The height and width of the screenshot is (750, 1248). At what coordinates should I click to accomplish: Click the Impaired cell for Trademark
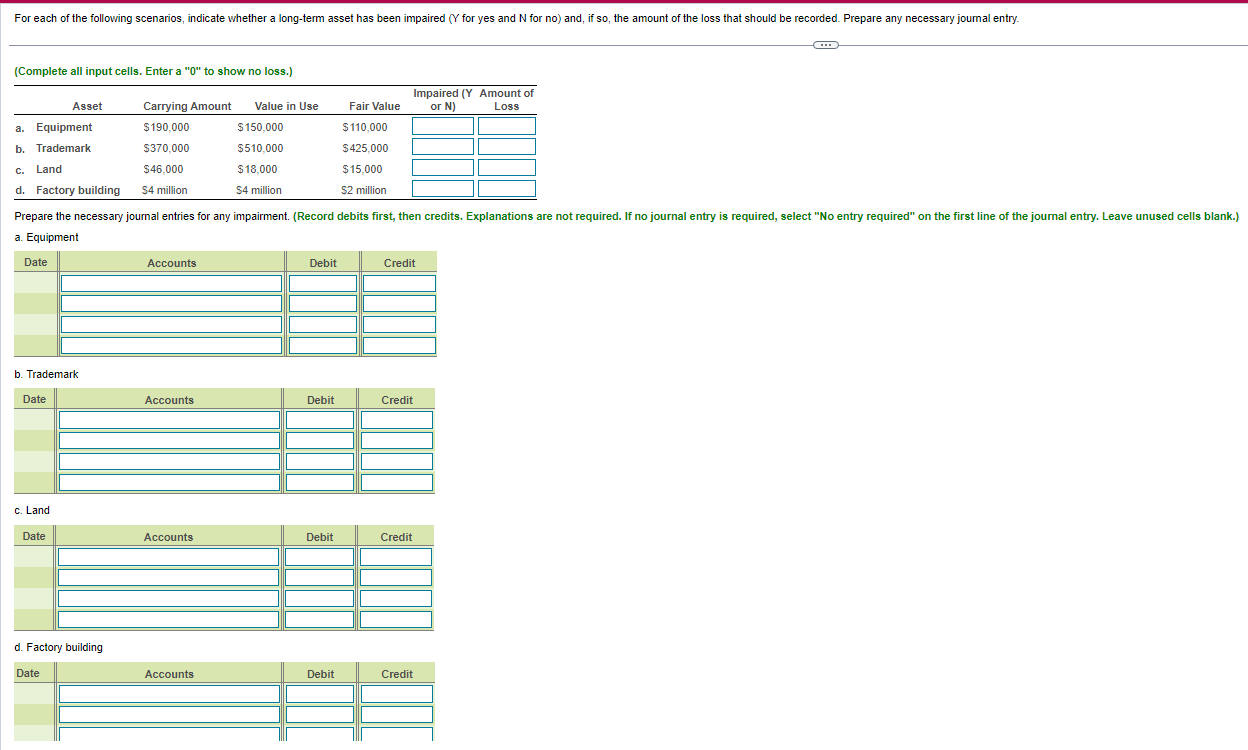(442, 147)
